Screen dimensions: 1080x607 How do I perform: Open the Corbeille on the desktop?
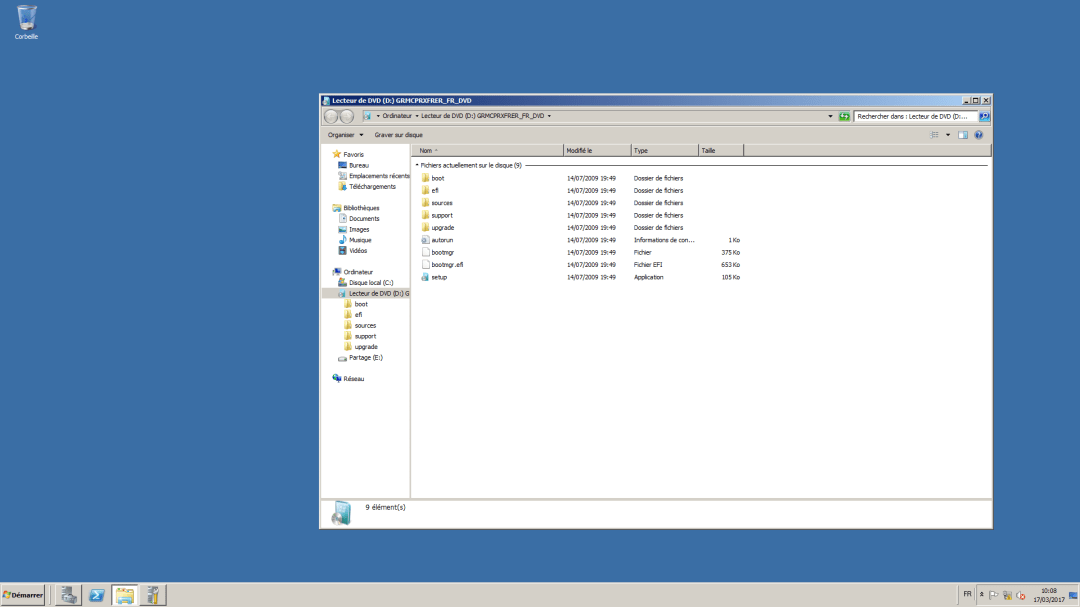[24, 18]
